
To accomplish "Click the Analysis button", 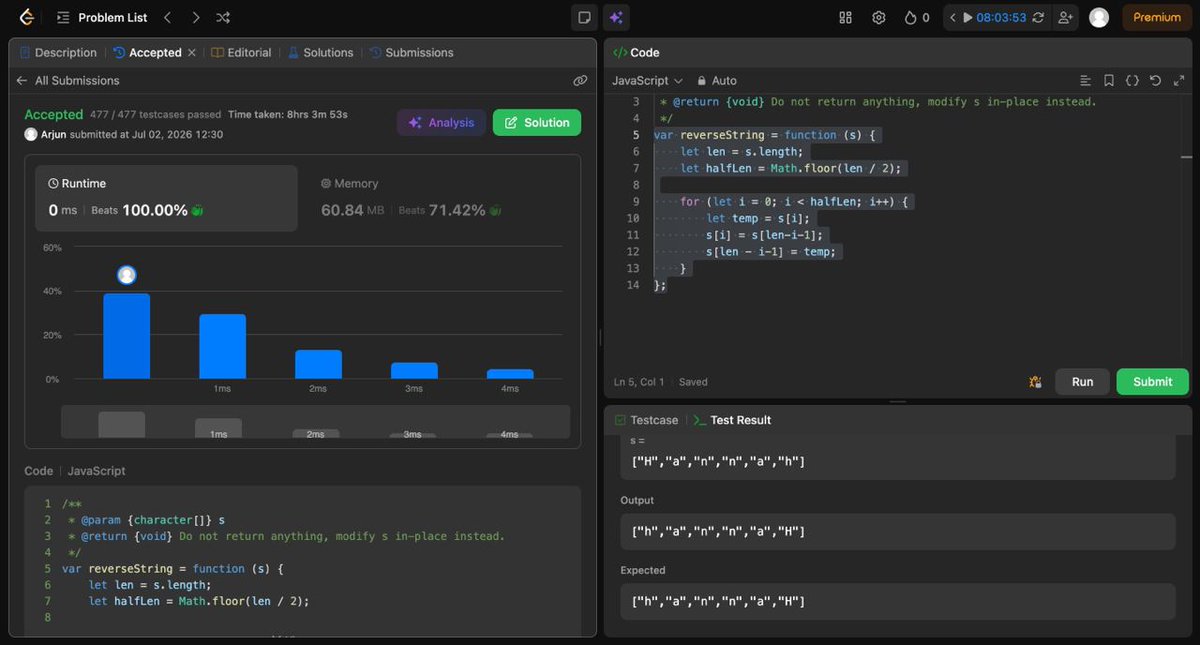I will pos(441,122).
